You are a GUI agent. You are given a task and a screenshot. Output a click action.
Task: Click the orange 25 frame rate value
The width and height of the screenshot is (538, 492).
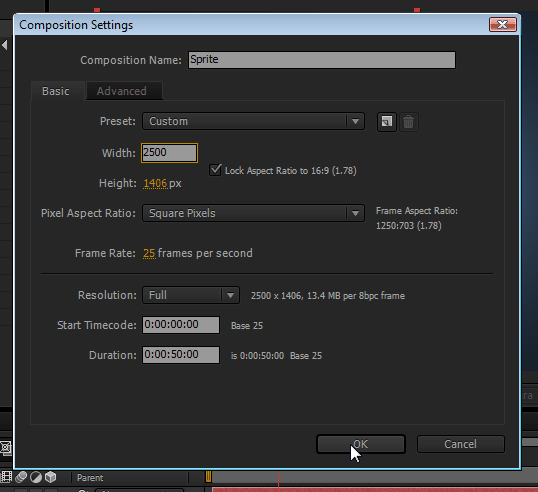coord(149,253)
